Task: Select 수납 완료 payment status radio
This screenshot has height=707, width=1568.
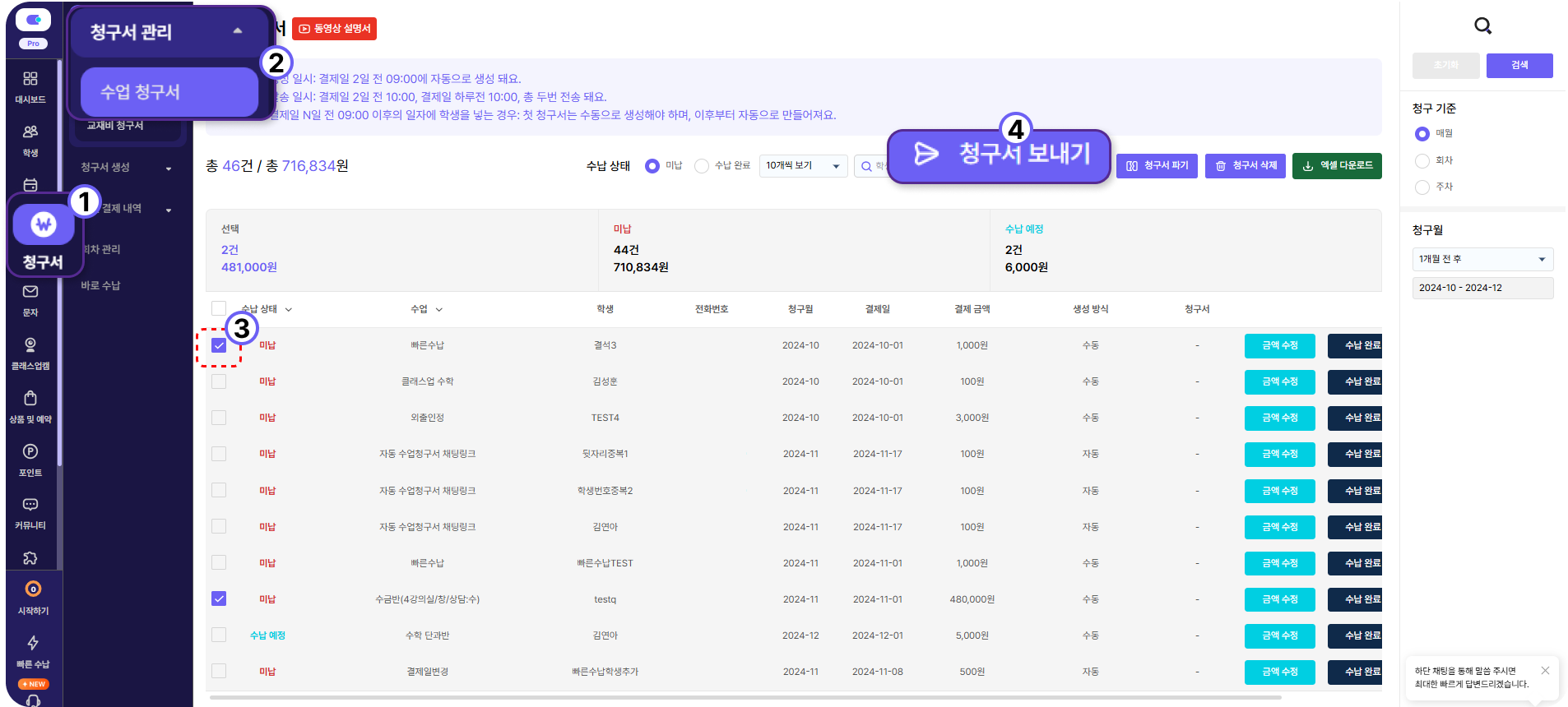Action: click(702, 166)
